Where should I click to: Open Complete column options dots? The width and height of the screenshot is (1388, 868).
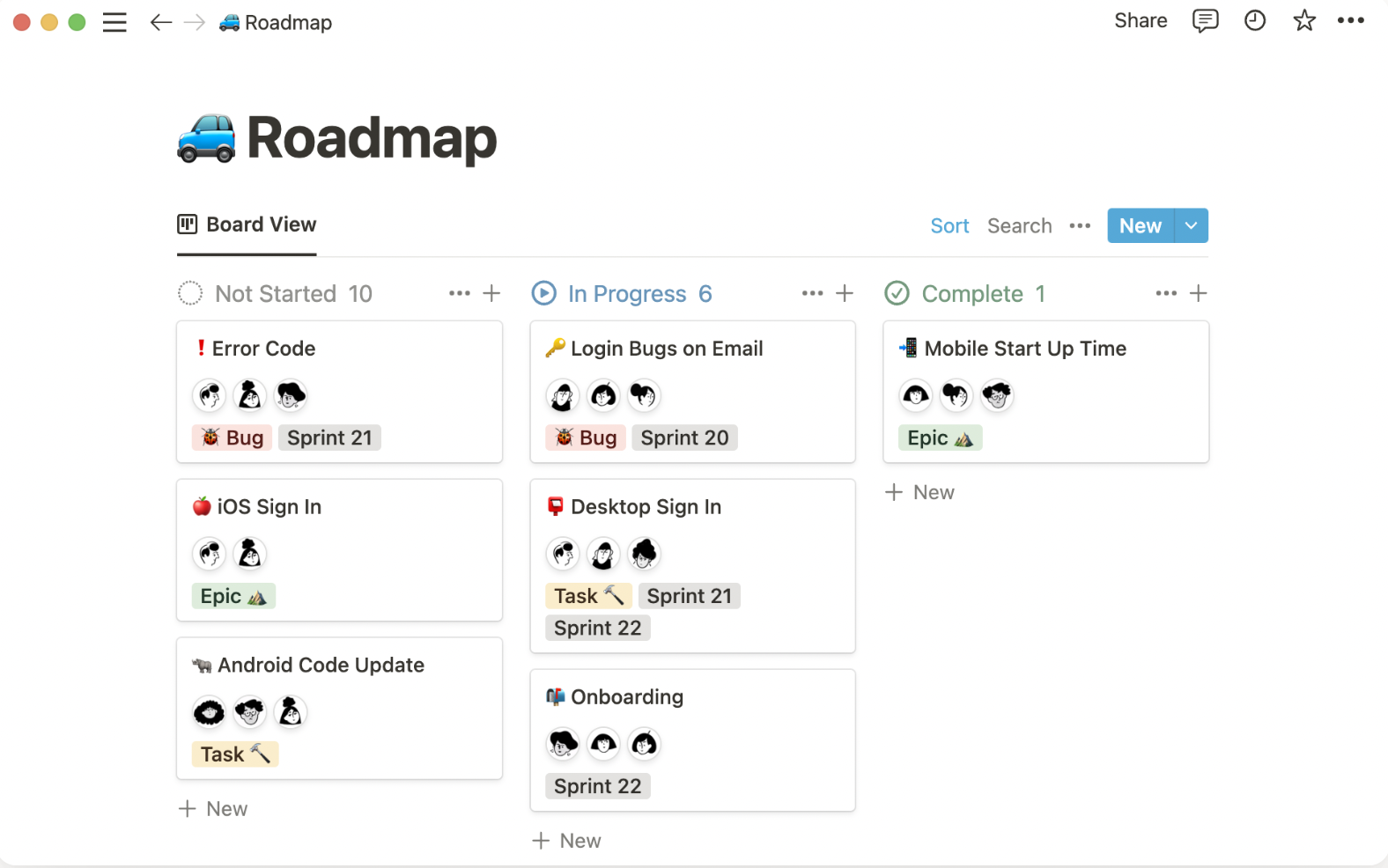(1166, 293)
